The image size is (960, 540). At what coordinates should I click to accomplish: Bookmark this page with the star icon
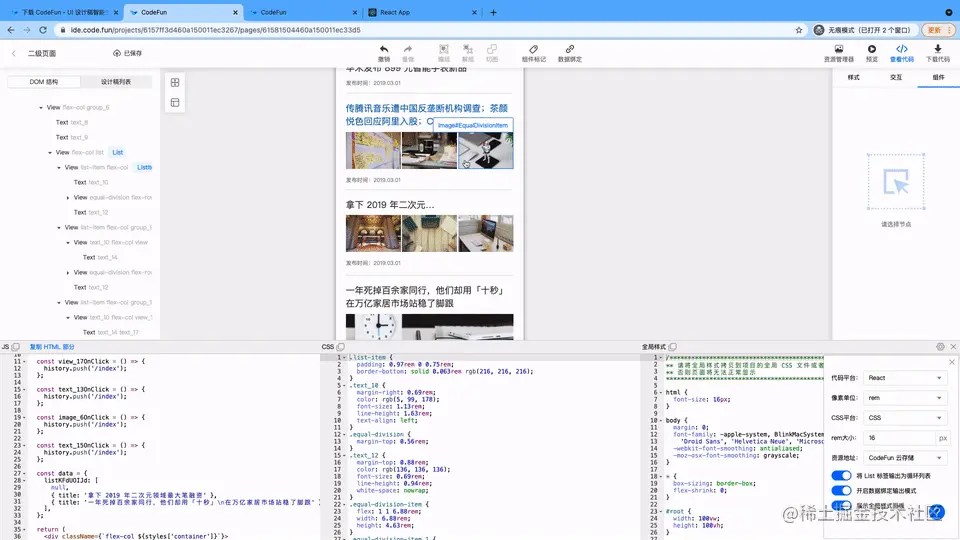click(799, 30)
